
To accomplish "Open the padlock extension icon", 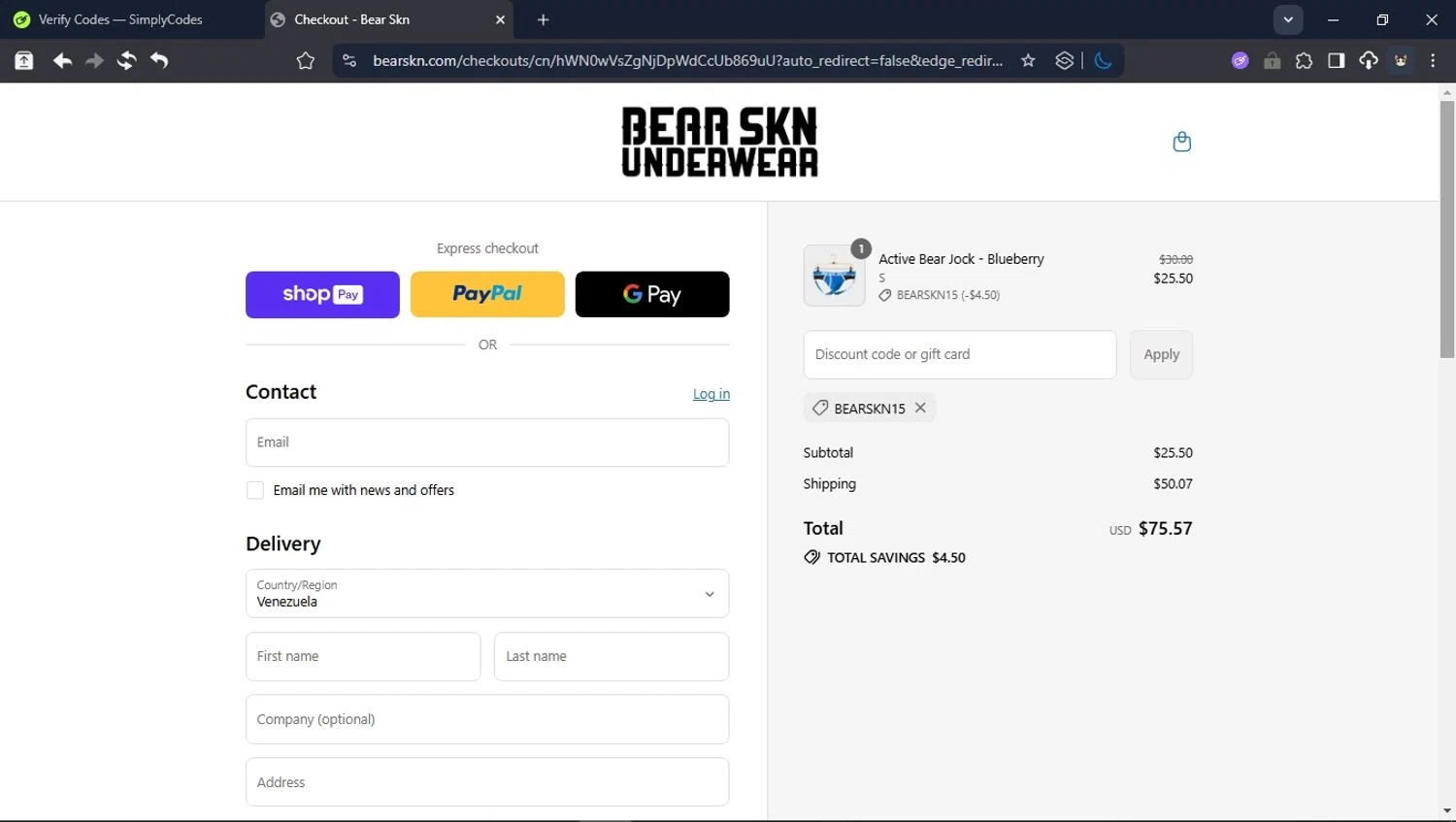I will tap(1272, 60).
